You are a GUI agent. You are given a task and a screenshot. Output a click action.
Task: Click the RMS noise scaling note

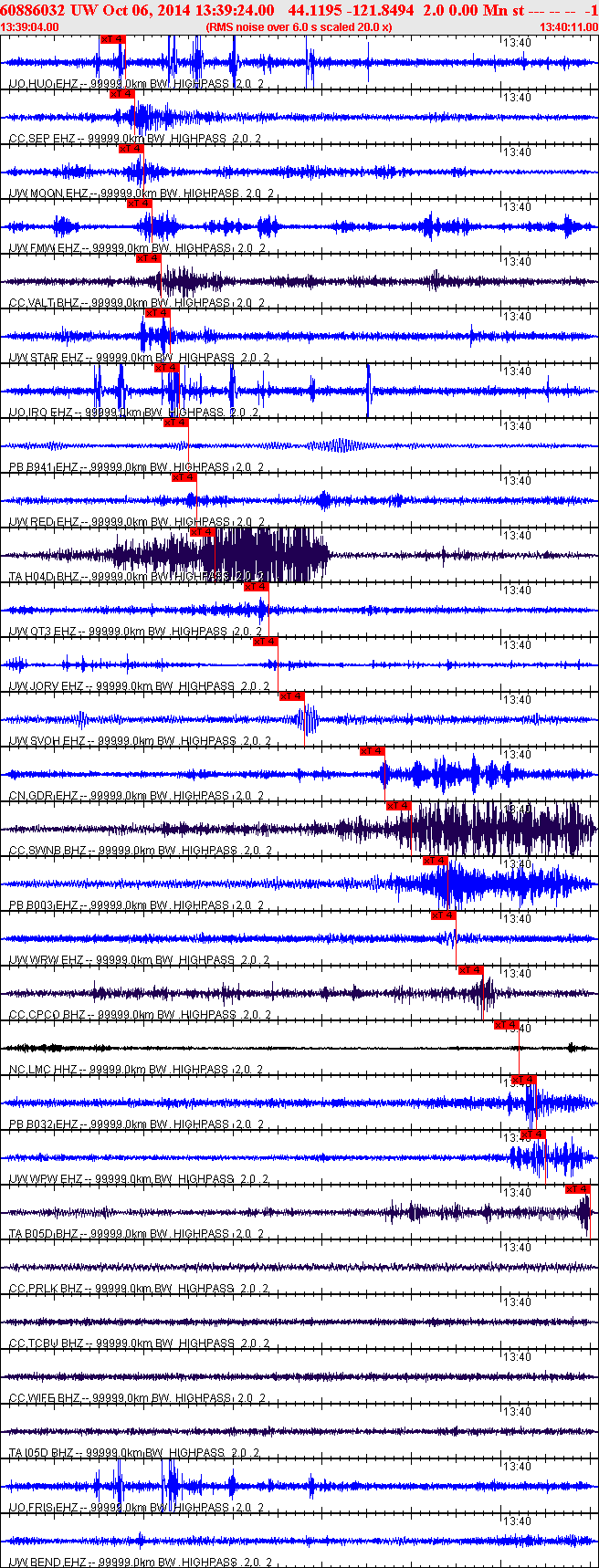click(299, 27)
